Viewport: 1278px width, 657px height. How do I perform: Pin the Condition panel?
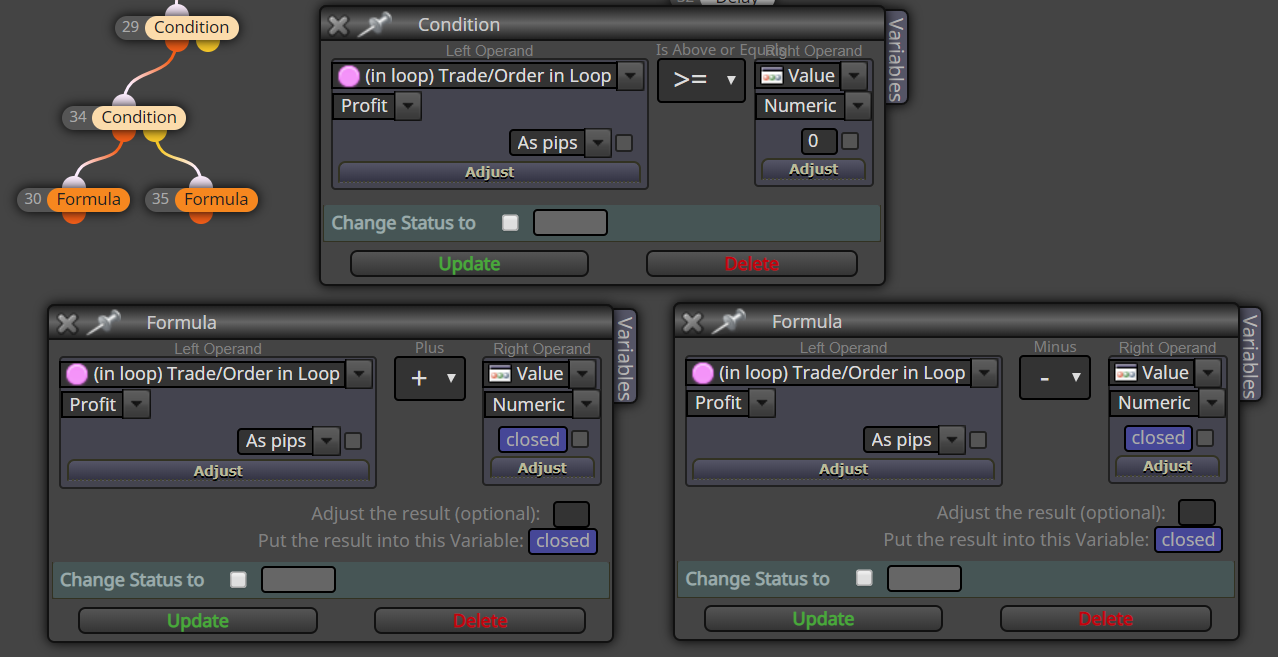point(375,24)
